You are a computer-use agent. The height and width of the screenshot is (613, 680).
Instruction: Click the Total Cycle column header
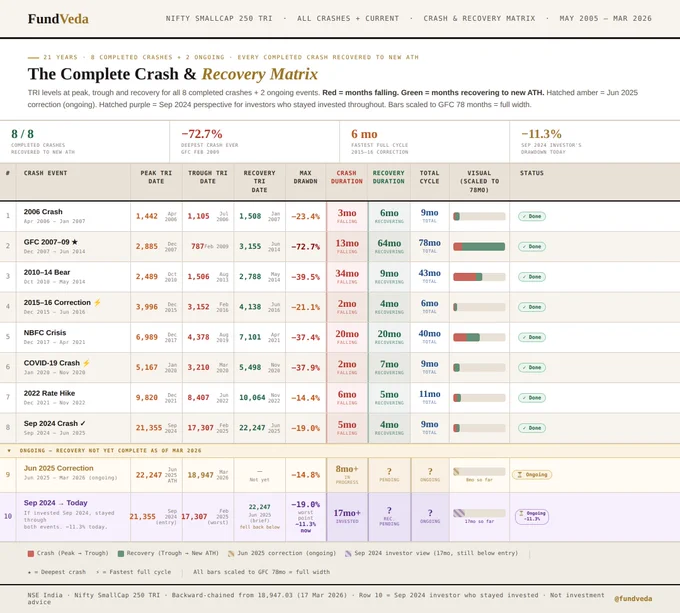click(x=429, y=177)
